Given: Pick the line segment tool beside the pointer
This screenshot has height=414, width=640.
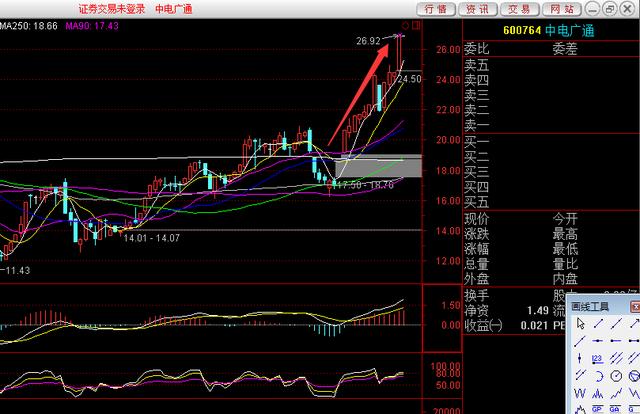Looking at the screenshot, I should [598, 324].
